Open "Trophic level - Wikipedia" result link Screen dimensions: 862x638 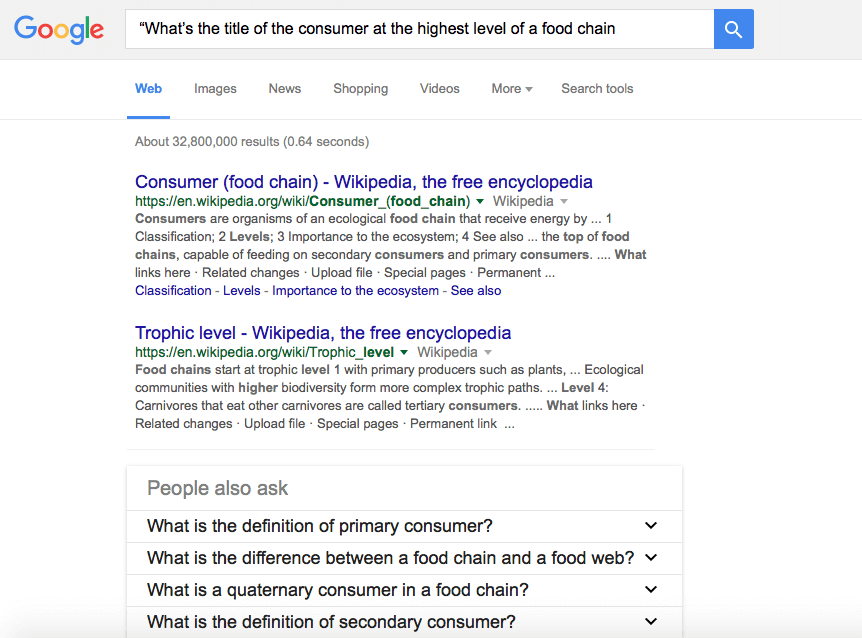coord(322,333)
